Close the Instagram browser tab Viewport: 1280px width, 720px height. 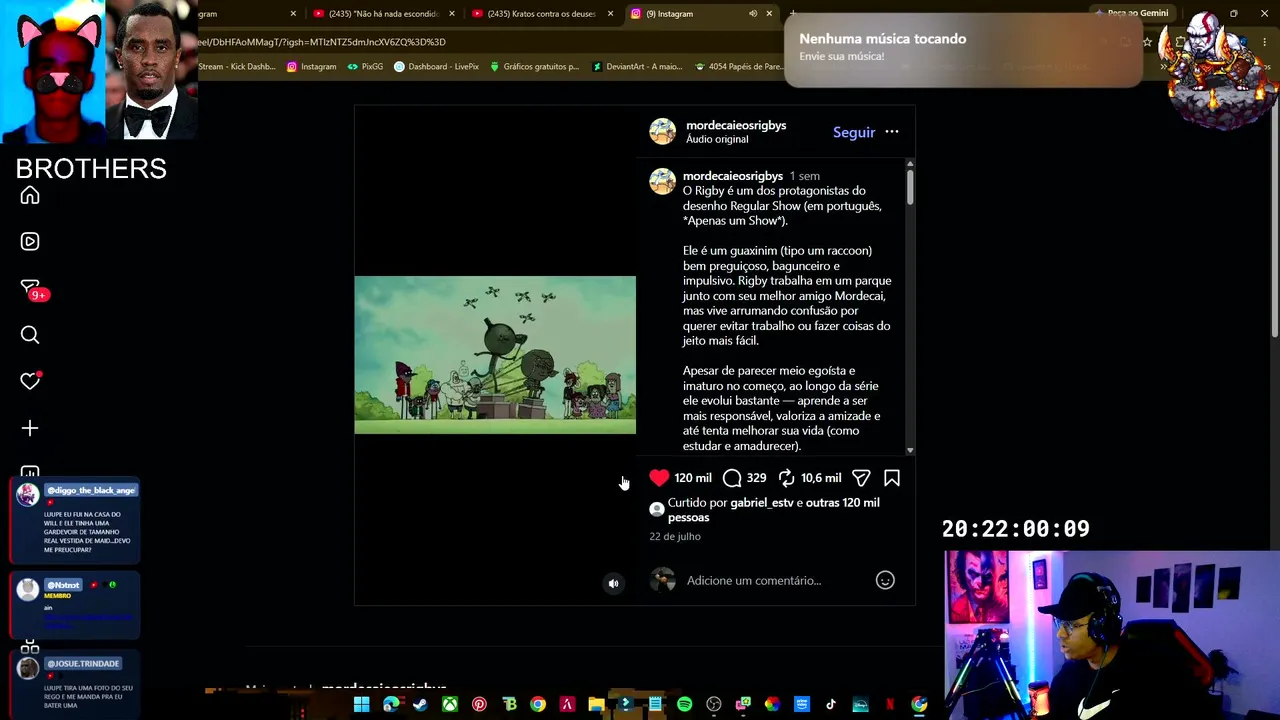click(769, 14)
